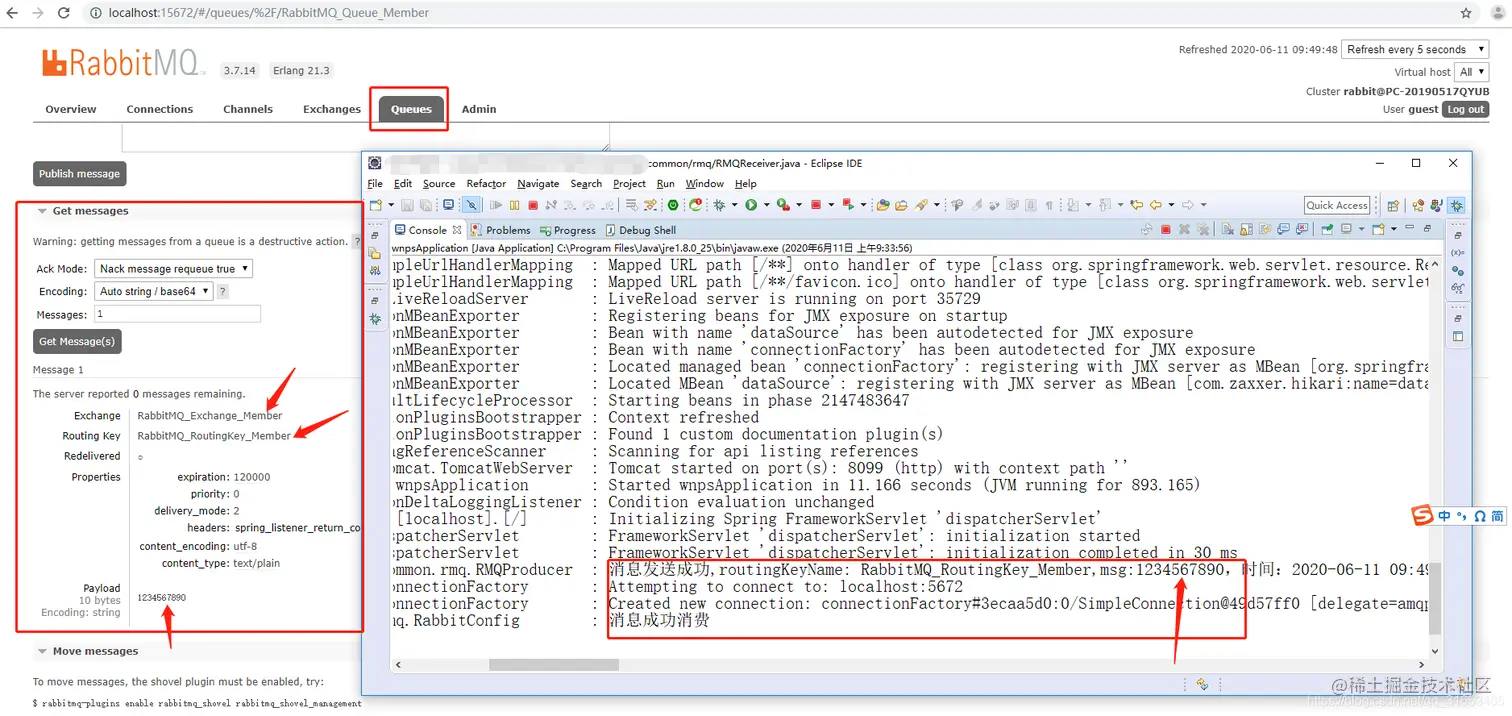Switch to Debug perspective icon
The width and height of the screenshot is (1512, 716).
coord(1456,206)
